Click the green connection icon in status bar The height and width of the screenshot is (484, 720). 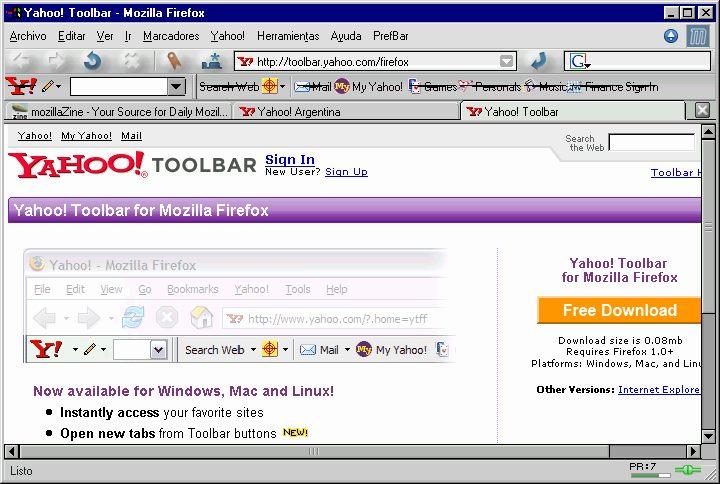coord(688,470)
